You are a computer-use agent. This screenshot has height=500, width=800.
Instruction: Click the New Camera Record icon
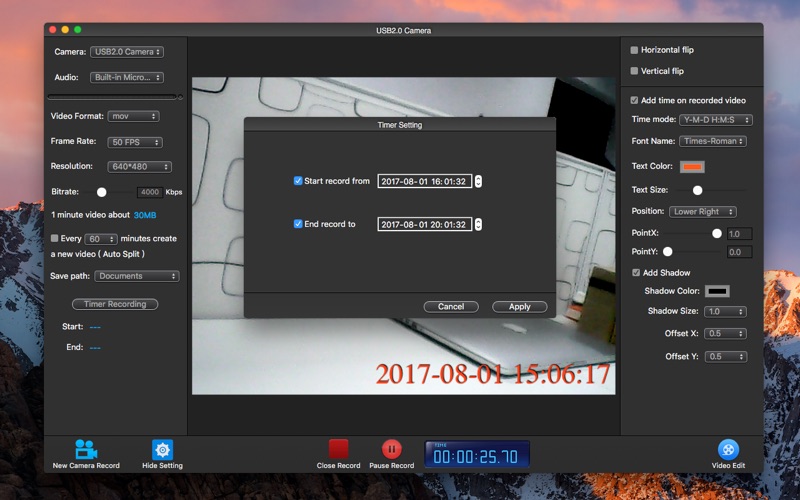[x=86, y=449]
